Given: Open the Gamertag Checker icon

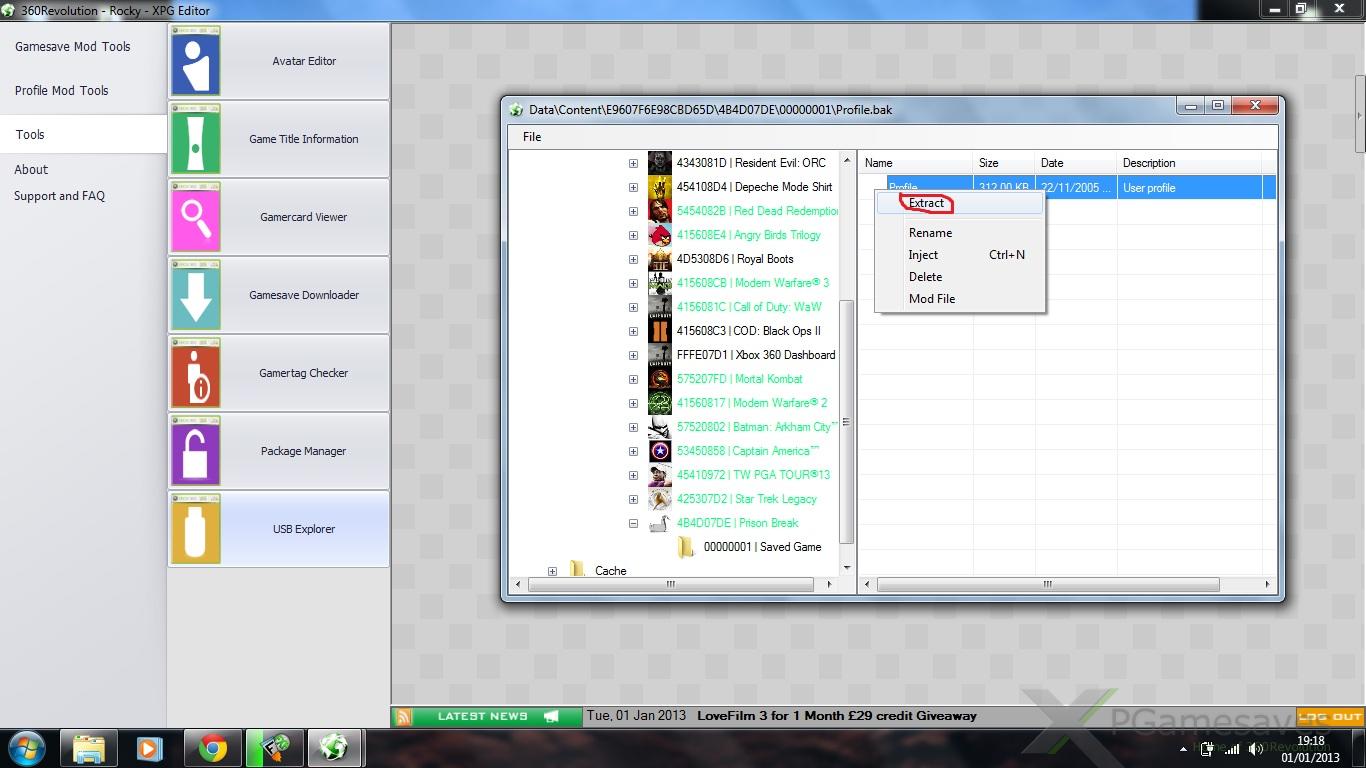Looking at the screenshot, I should (196, 373).
